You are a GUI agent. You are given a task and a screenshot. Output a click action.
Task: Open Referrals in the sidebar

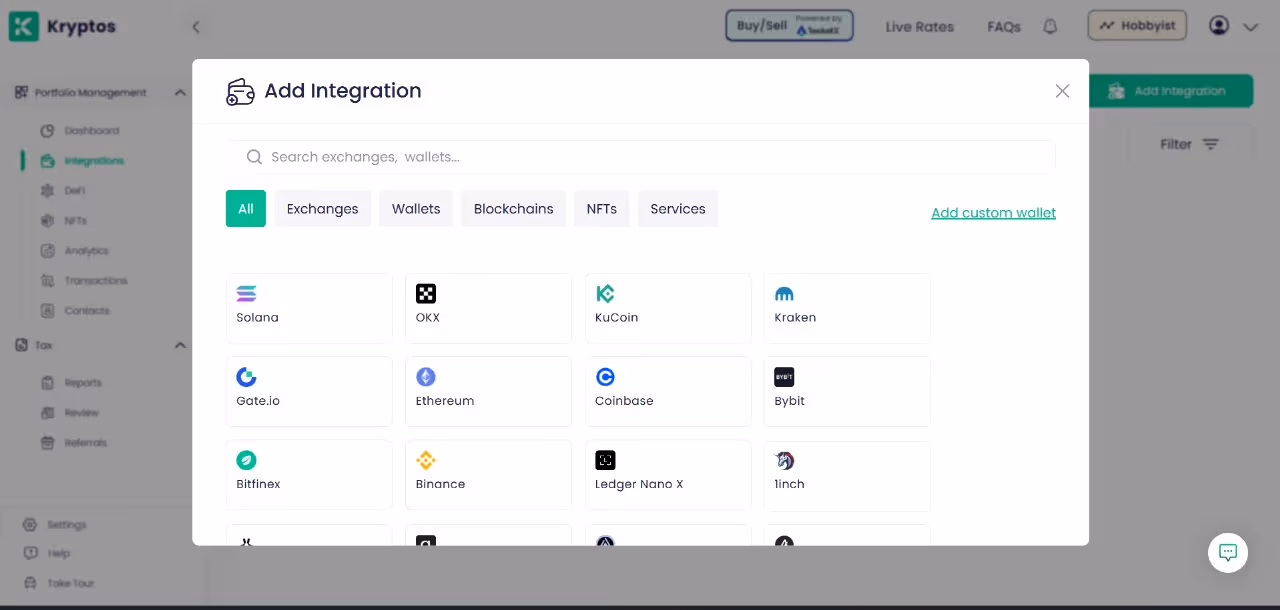tap(73, 443)
